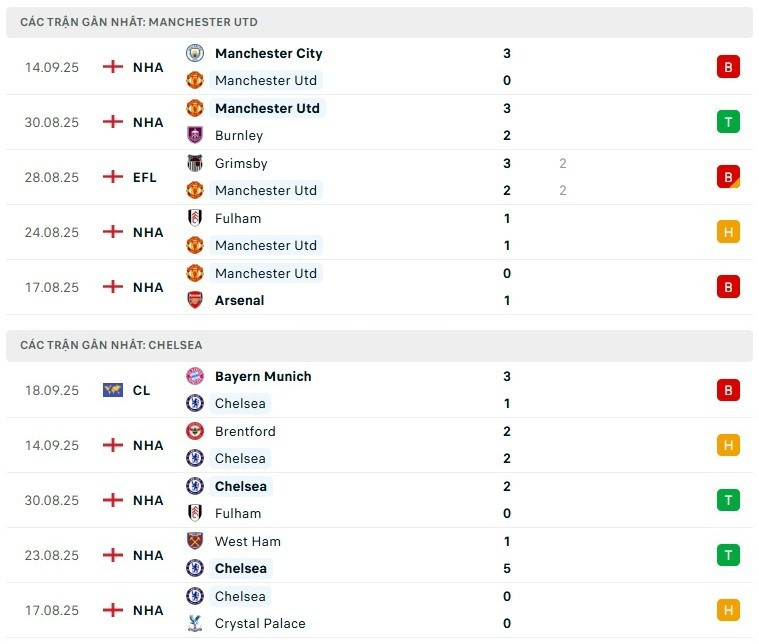Click the Bayern Munich club crest

click(195, 376)
